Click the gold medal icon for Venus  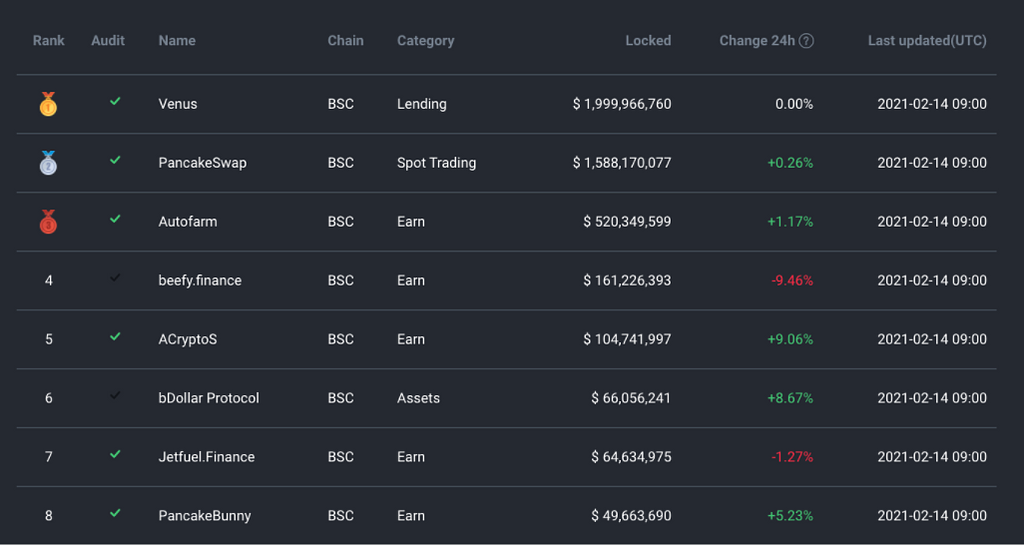48,104
